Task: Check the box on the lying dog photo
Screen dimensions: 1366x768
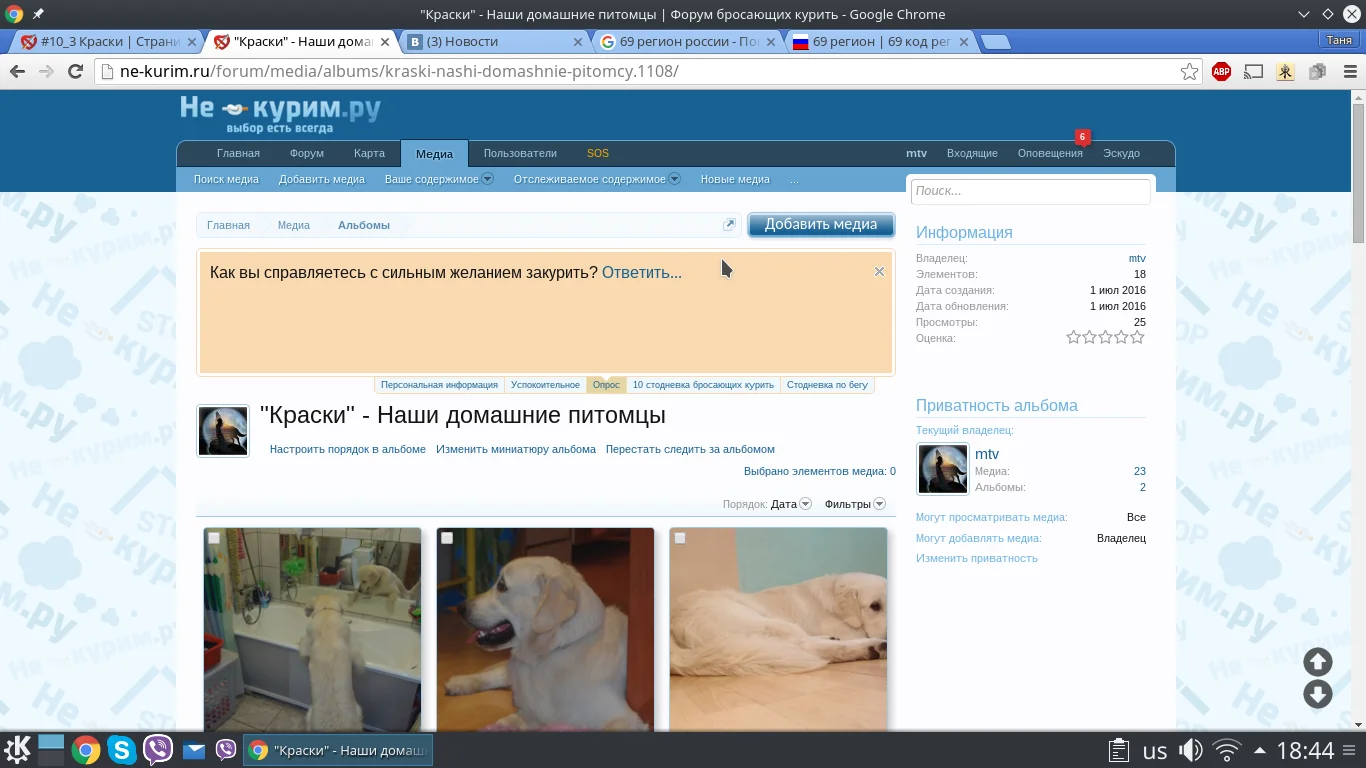Action: [x=680, y=539]
